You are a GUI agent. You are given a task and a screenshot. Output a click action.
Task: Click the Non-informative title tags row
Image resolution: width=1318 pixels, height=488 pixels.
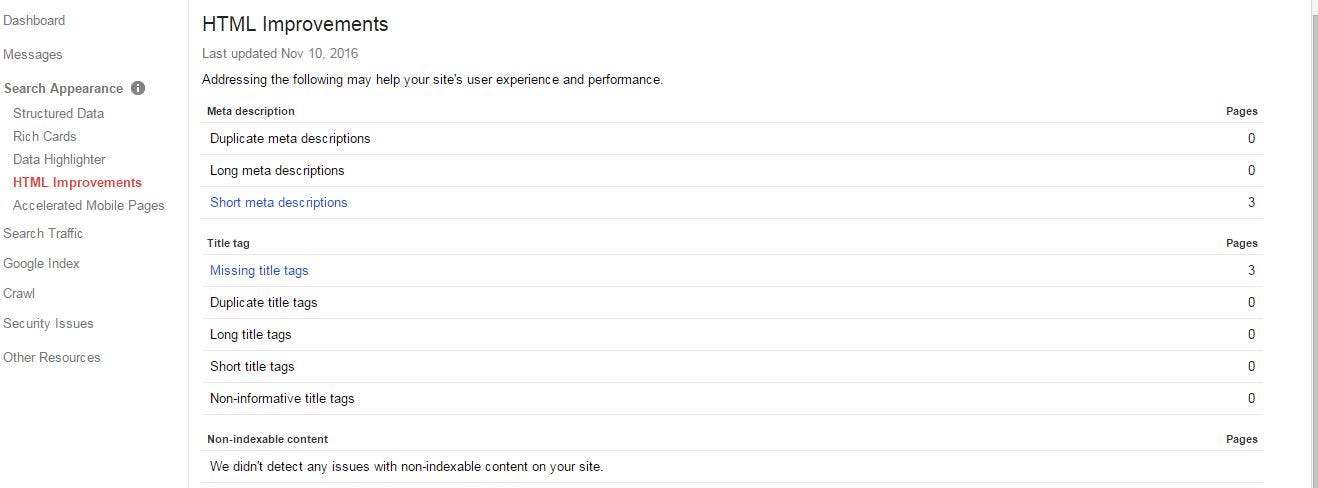click(x=732, y=398)
